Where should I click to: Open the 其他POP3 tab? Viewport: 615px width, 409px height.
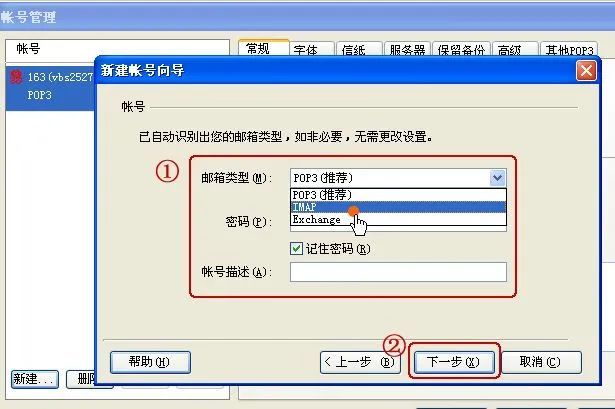(x=569, y=50)
